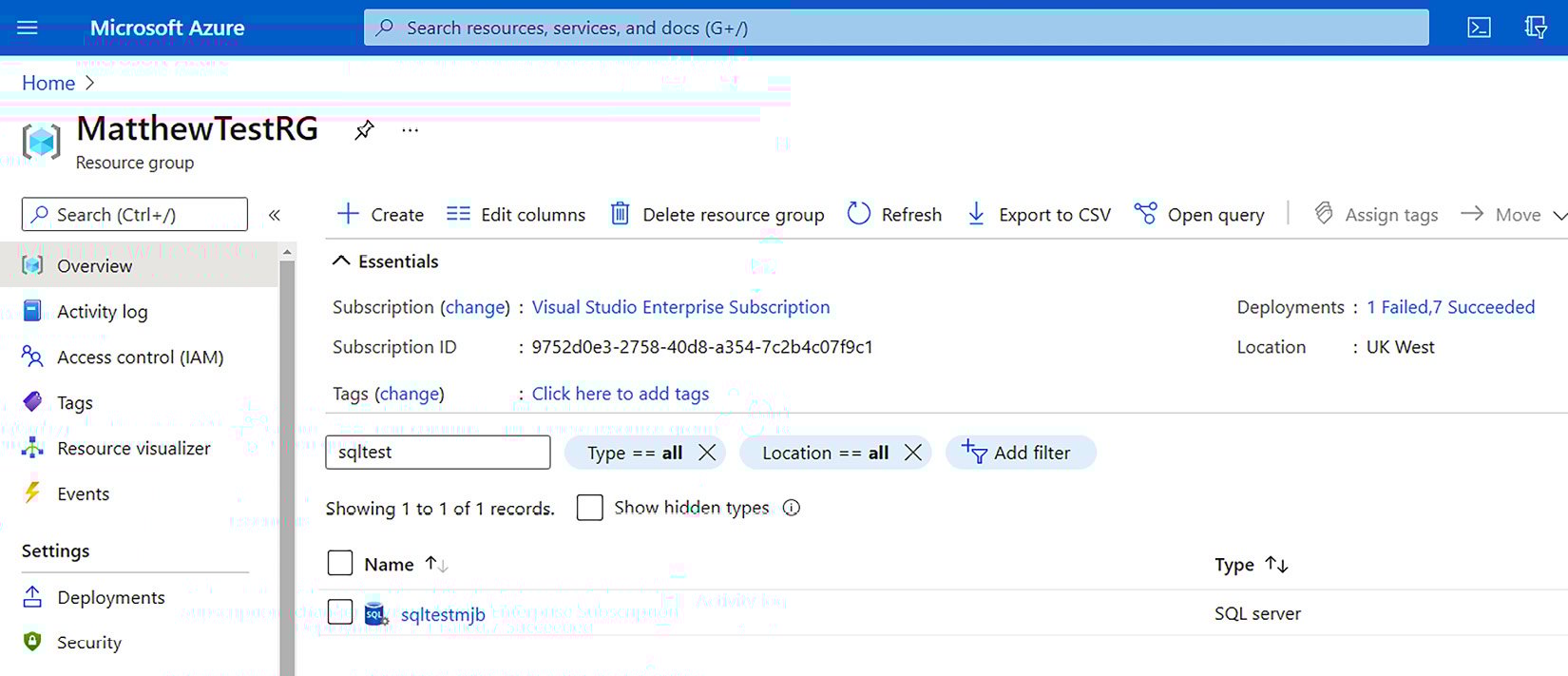Open Deployments under Settings
This screenshot has height=676, width=1568.
click(x=139, y=597)
